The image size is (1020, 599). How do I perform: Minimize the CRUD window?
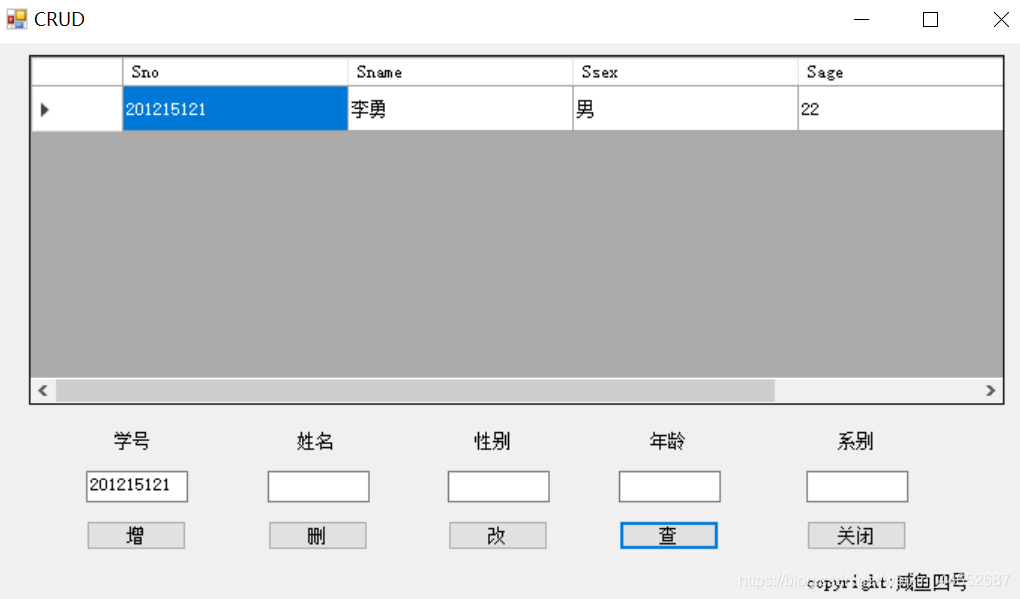[861, 20]
